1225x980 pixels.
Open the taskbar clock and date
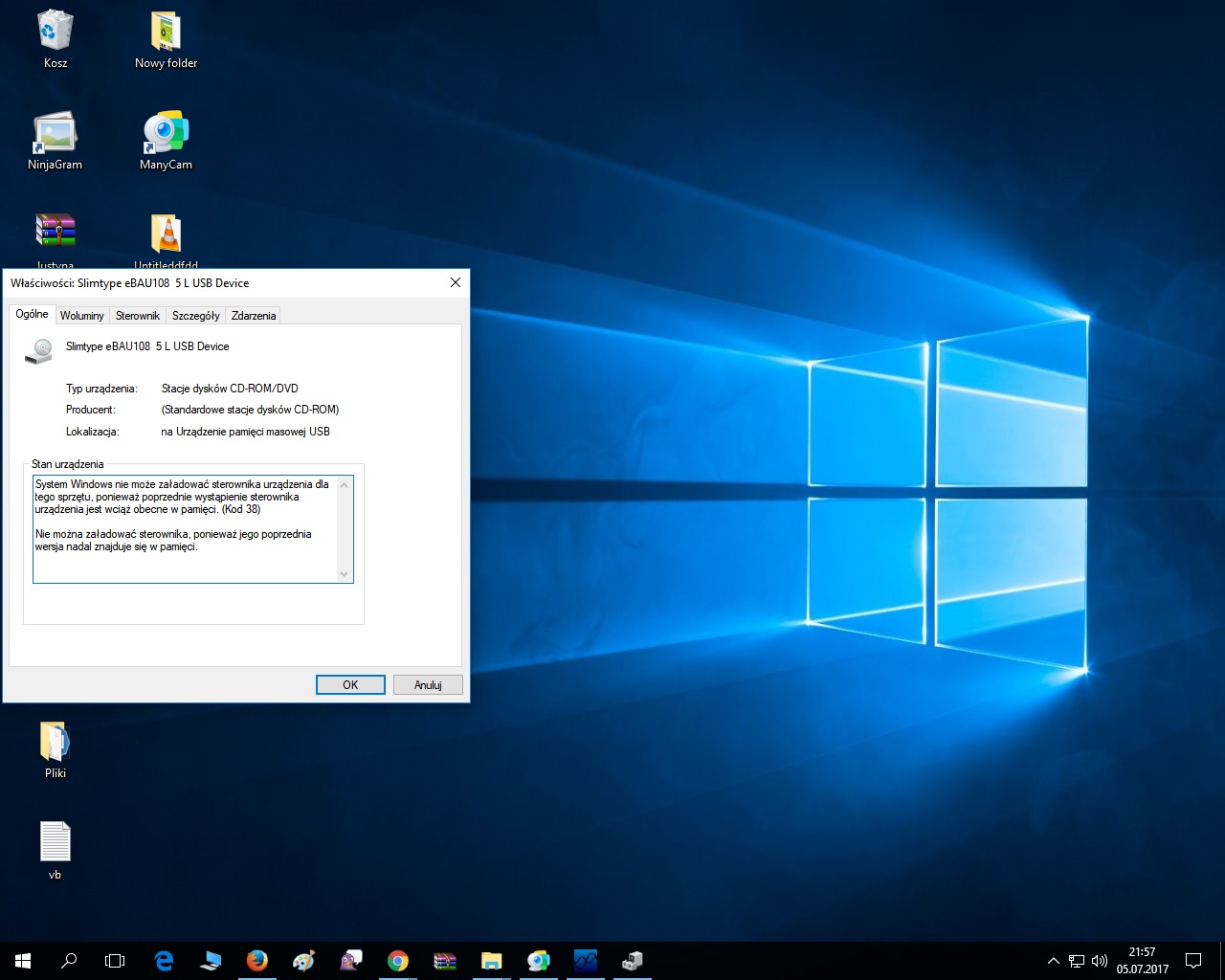1142,960
